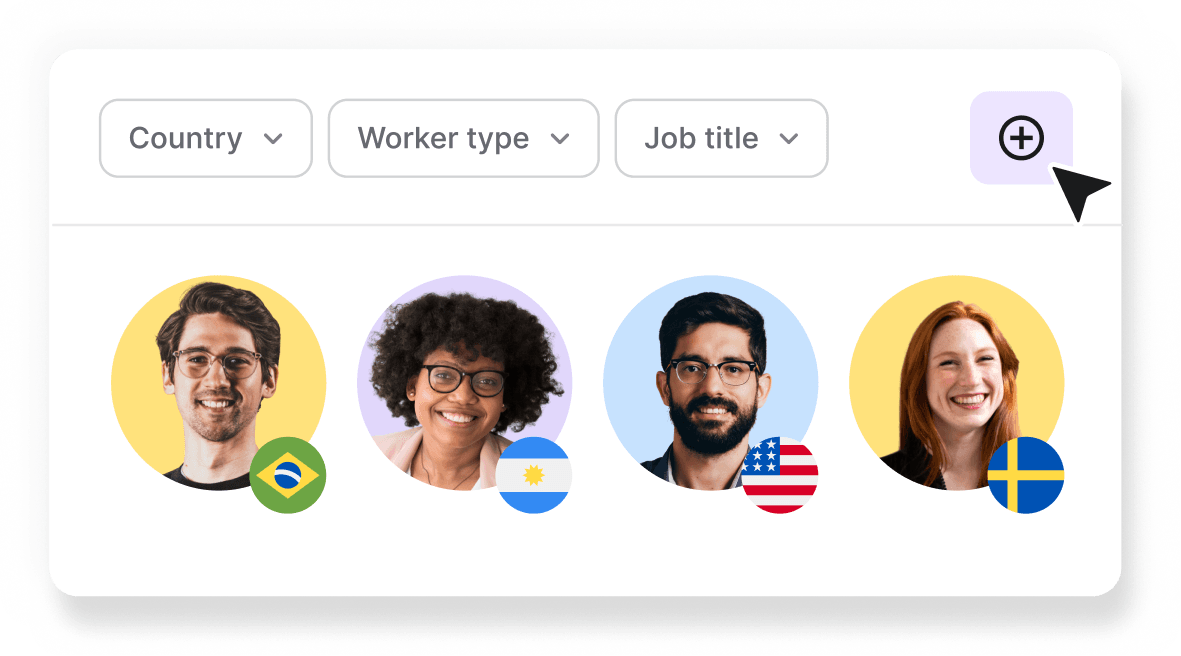The image size is (1181, 656).
Task: Click the Sweden flag badge
Action: tap(1025, 475)
